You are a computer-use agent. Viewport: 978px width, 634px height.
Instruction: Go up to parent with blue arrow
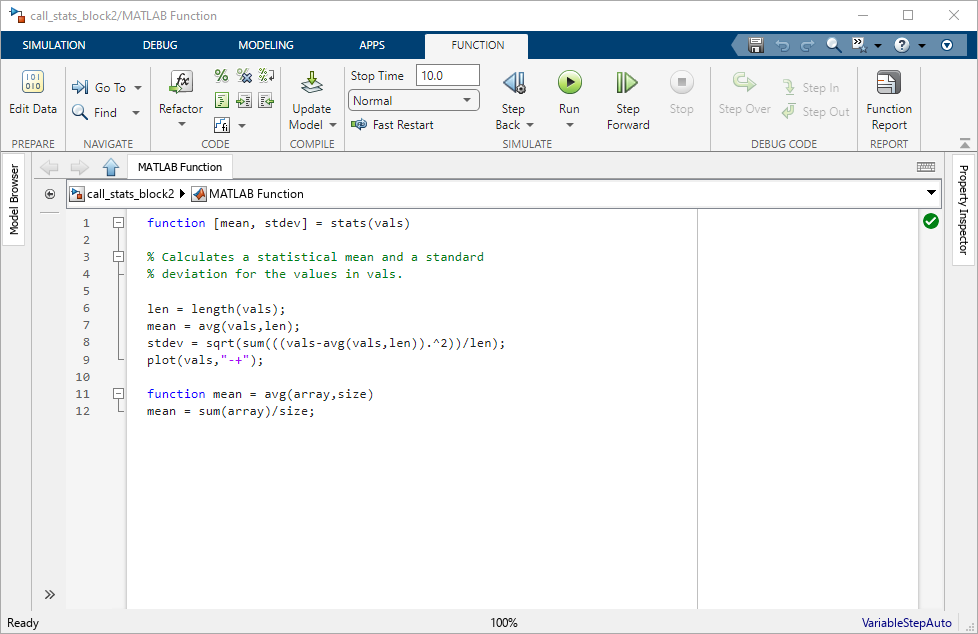point(111,167)
